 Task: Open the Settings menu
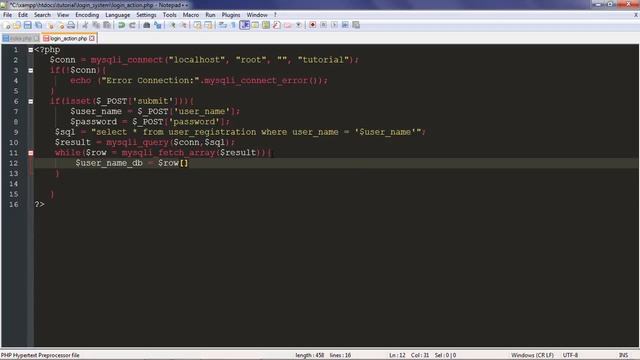click(146, 15)
